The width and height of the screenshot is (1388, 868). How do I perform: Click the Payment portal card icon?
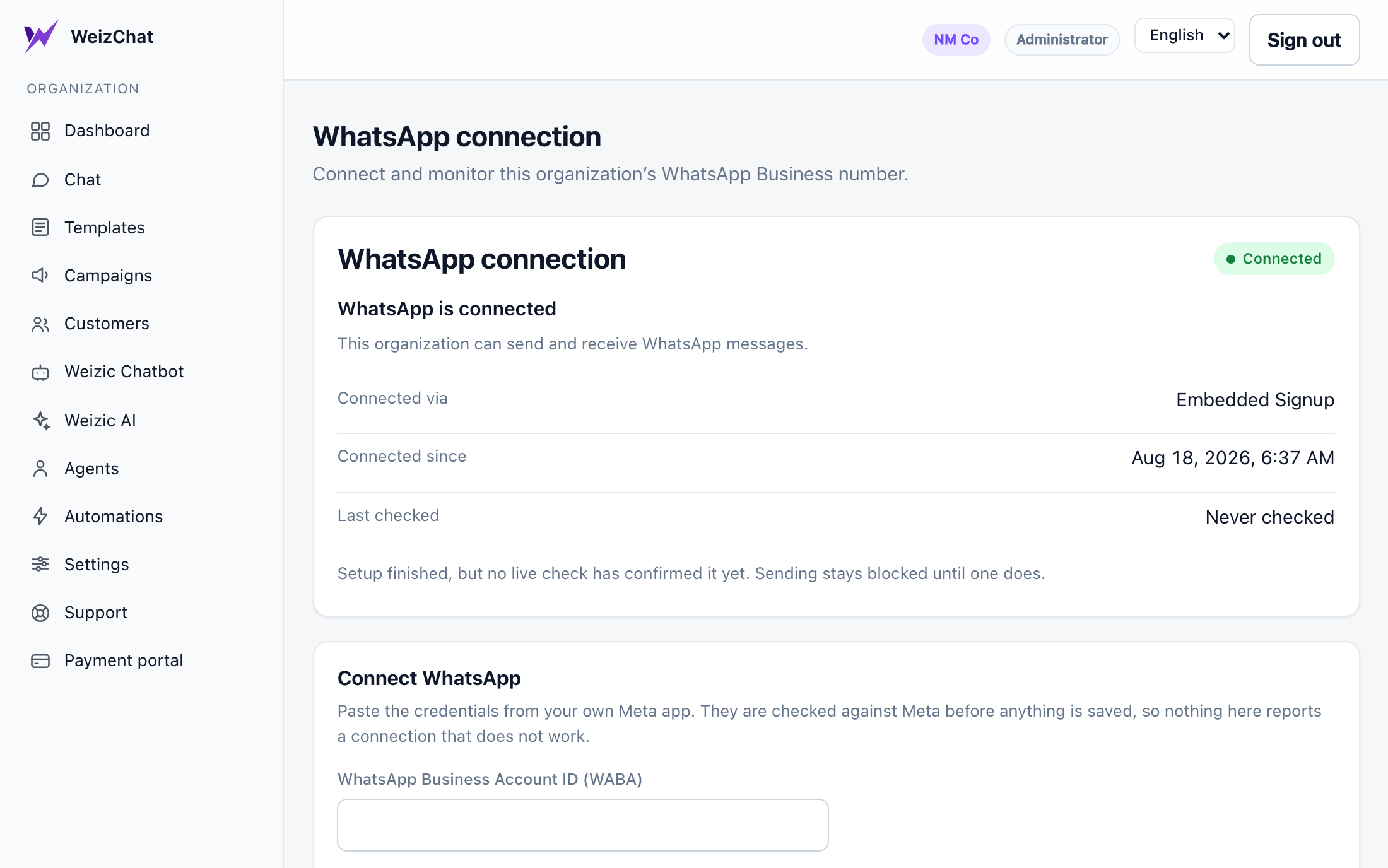click(40, 661)
